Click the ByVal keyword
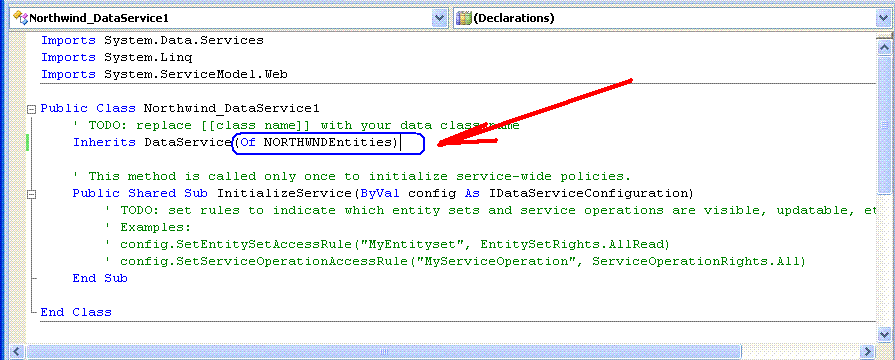The width and height of the screenshot is (895, 360). coord(380,193)
